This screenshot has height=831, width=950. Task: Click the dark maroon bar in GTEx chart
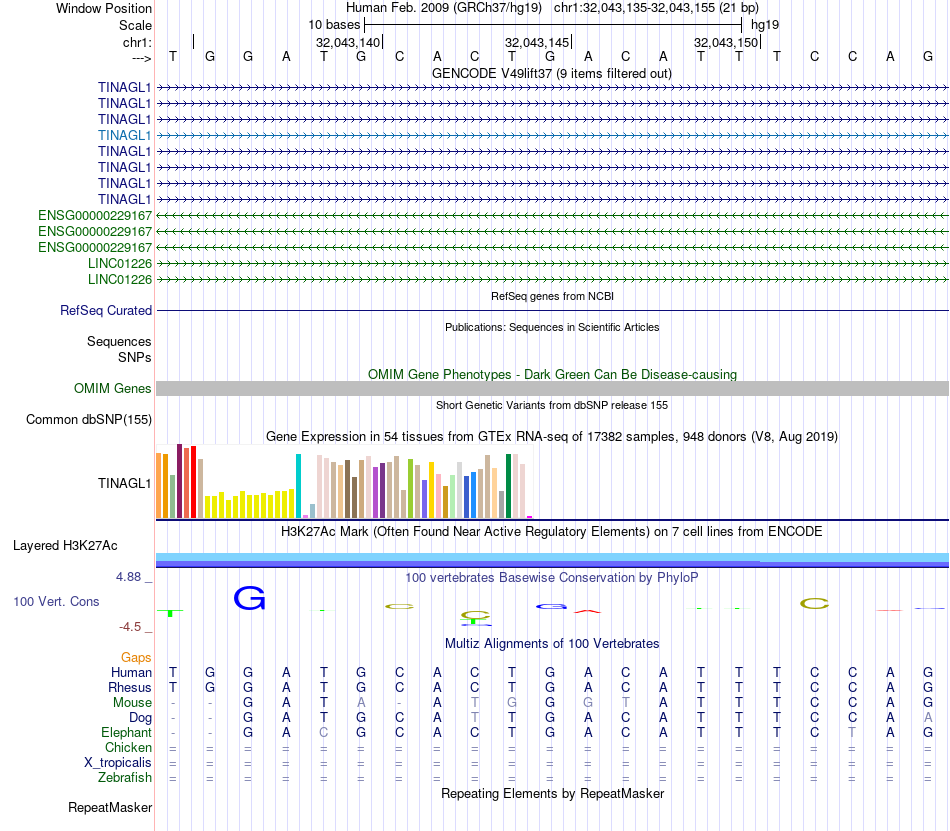[x=179, y=481]
